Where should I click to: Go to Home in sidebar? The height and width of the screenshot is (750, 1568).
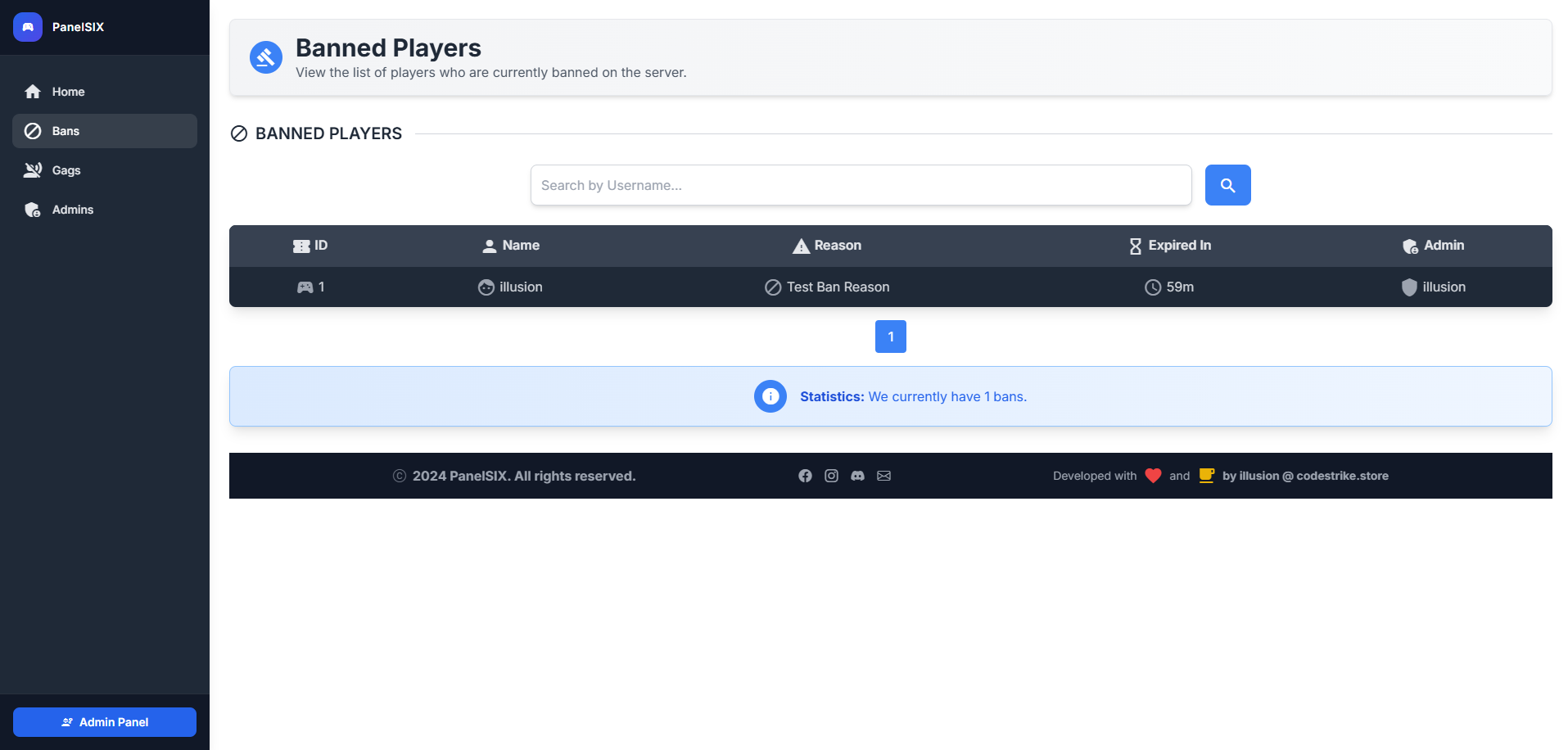click(68, 92)
